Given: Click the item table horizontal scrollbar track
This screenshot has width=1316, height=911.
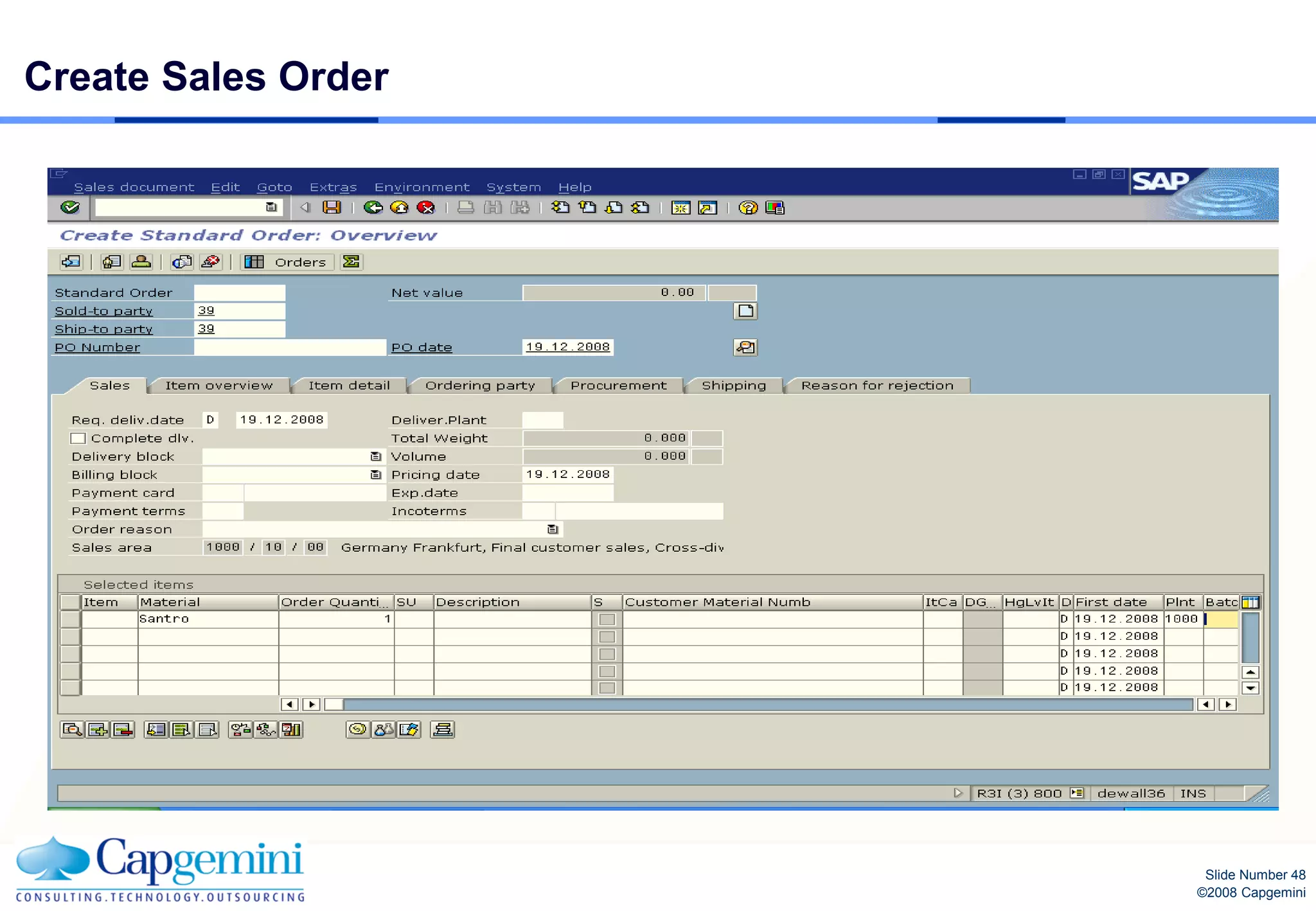Looking at the screenshot, I should coord(768,705).
